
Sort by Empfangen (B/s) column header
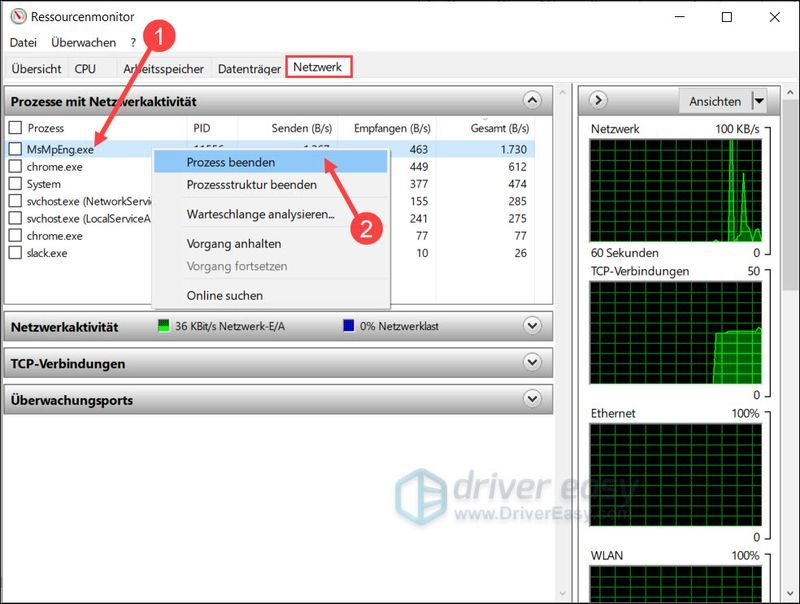coord(392,128)
